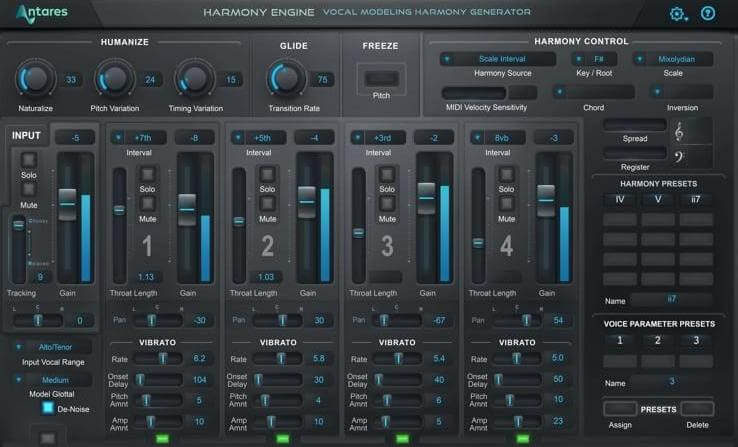Viewport: 738px width, 447px height.
Task: Solo harmony voice 1
Action: click(147, 174)
